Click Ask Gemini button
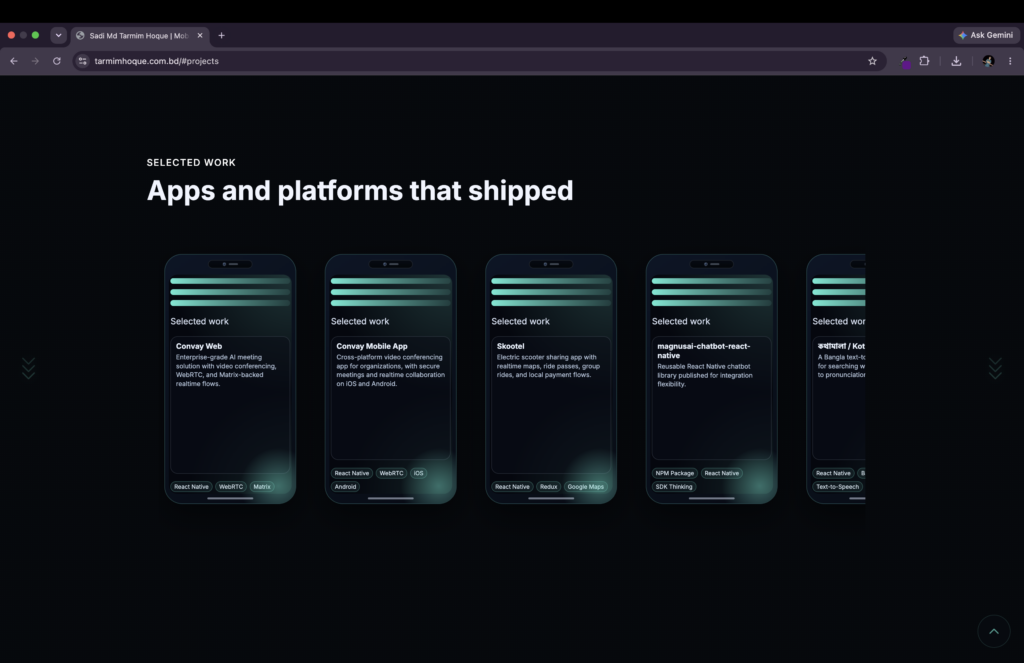 click(985, 35)
